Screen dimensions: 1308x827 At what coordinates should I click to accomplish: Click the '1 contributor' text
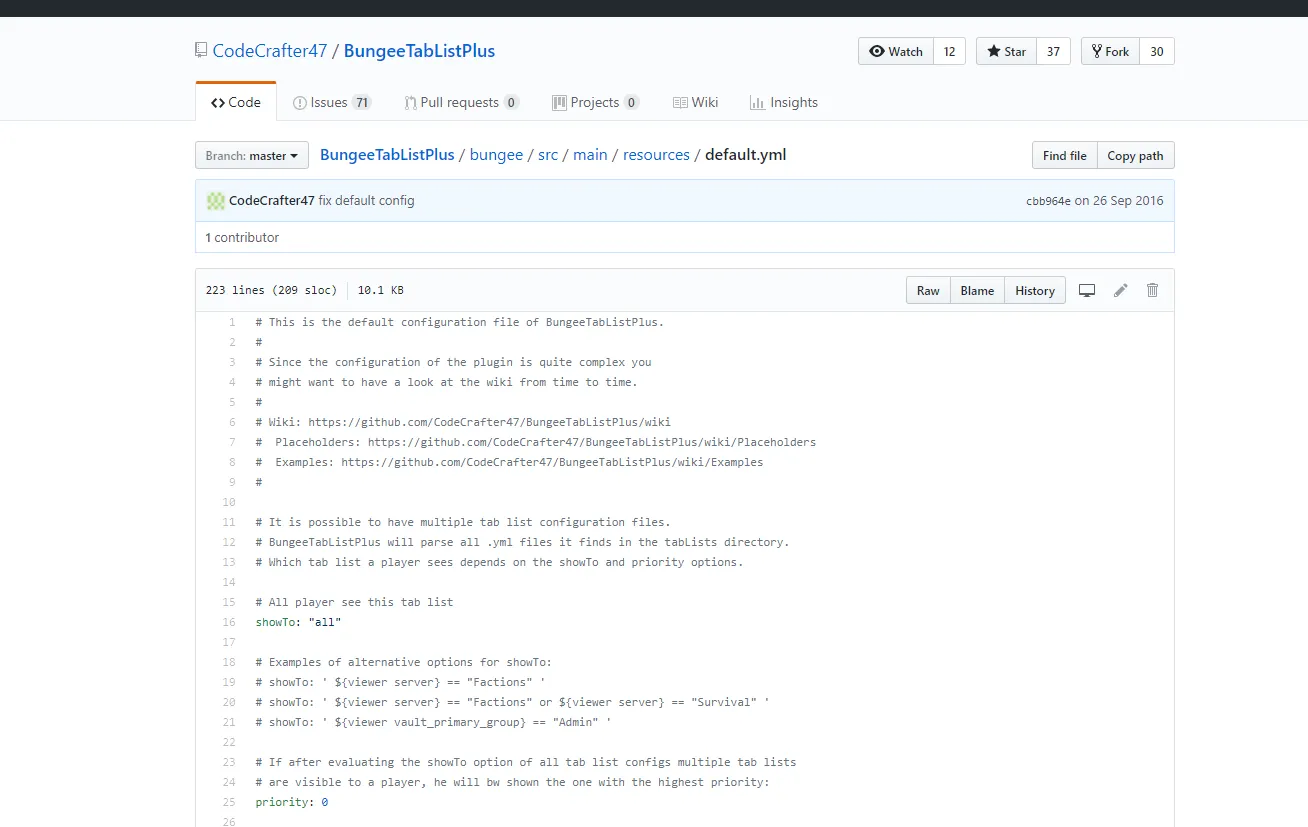[x=242, y=238]
